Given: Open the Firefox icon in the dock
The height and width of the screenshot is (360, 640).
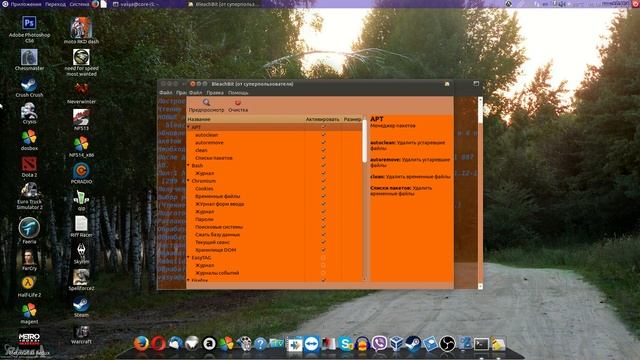Looking at the screenshot, I should pyautogui.click(x=141, y=344).
